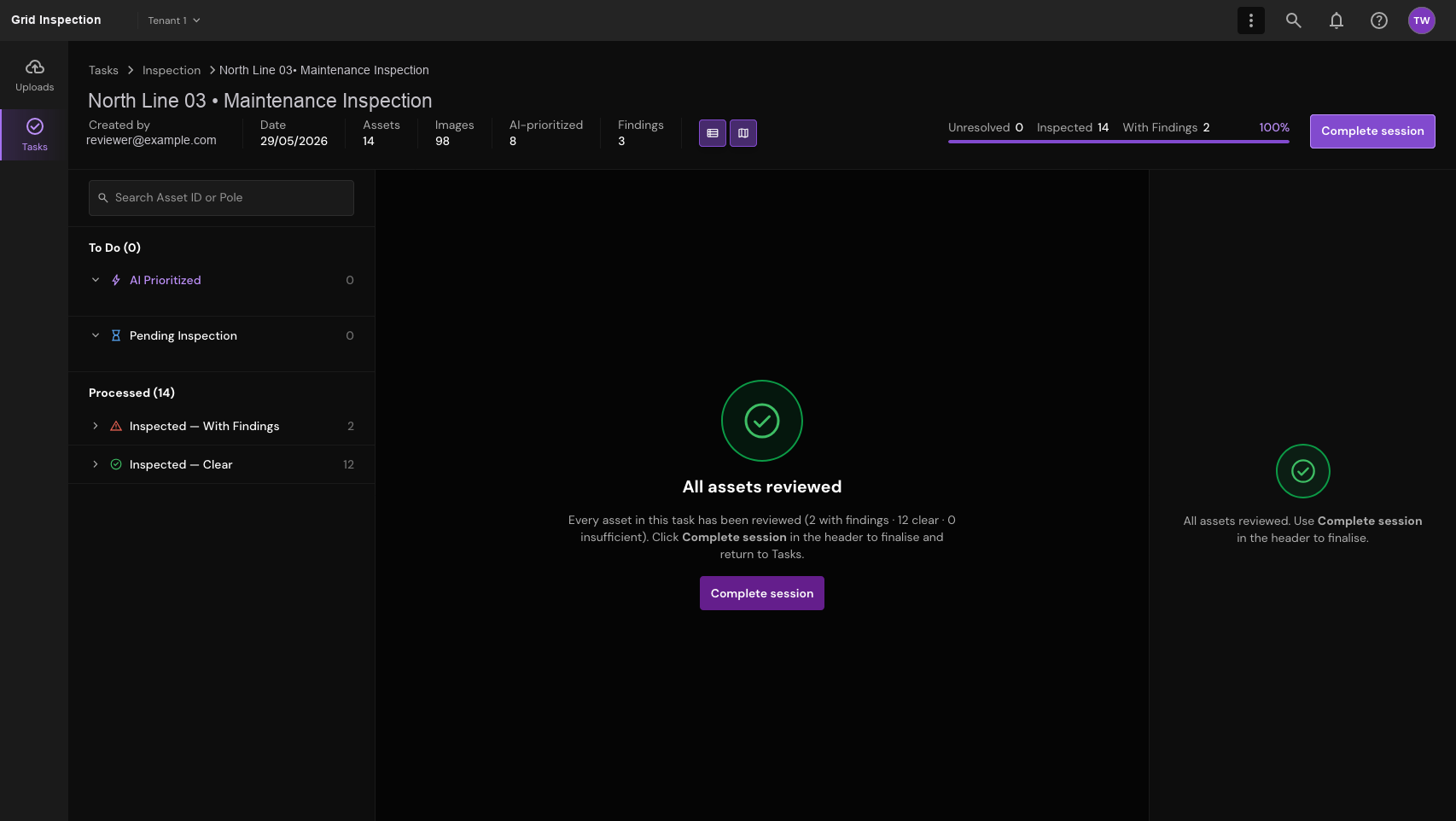Select the Inspected — Clear row label
The image size is (1456, 821).
(x=181, y=464)
